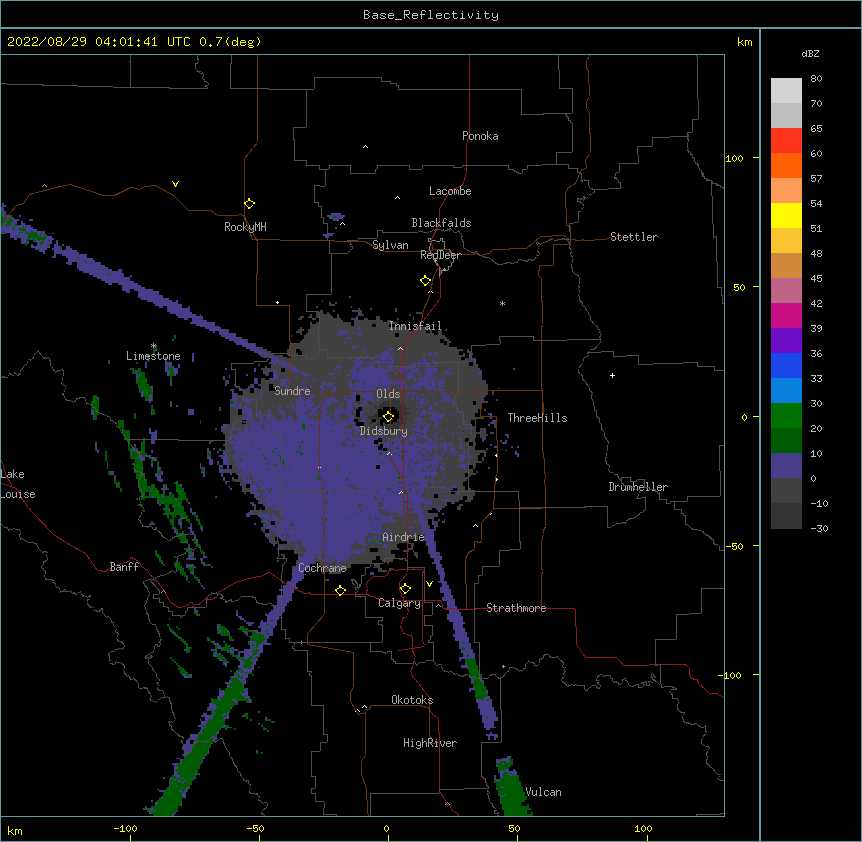
Task: Click the -100 tick on bottom km axis
Action: (x=125, y=828)
